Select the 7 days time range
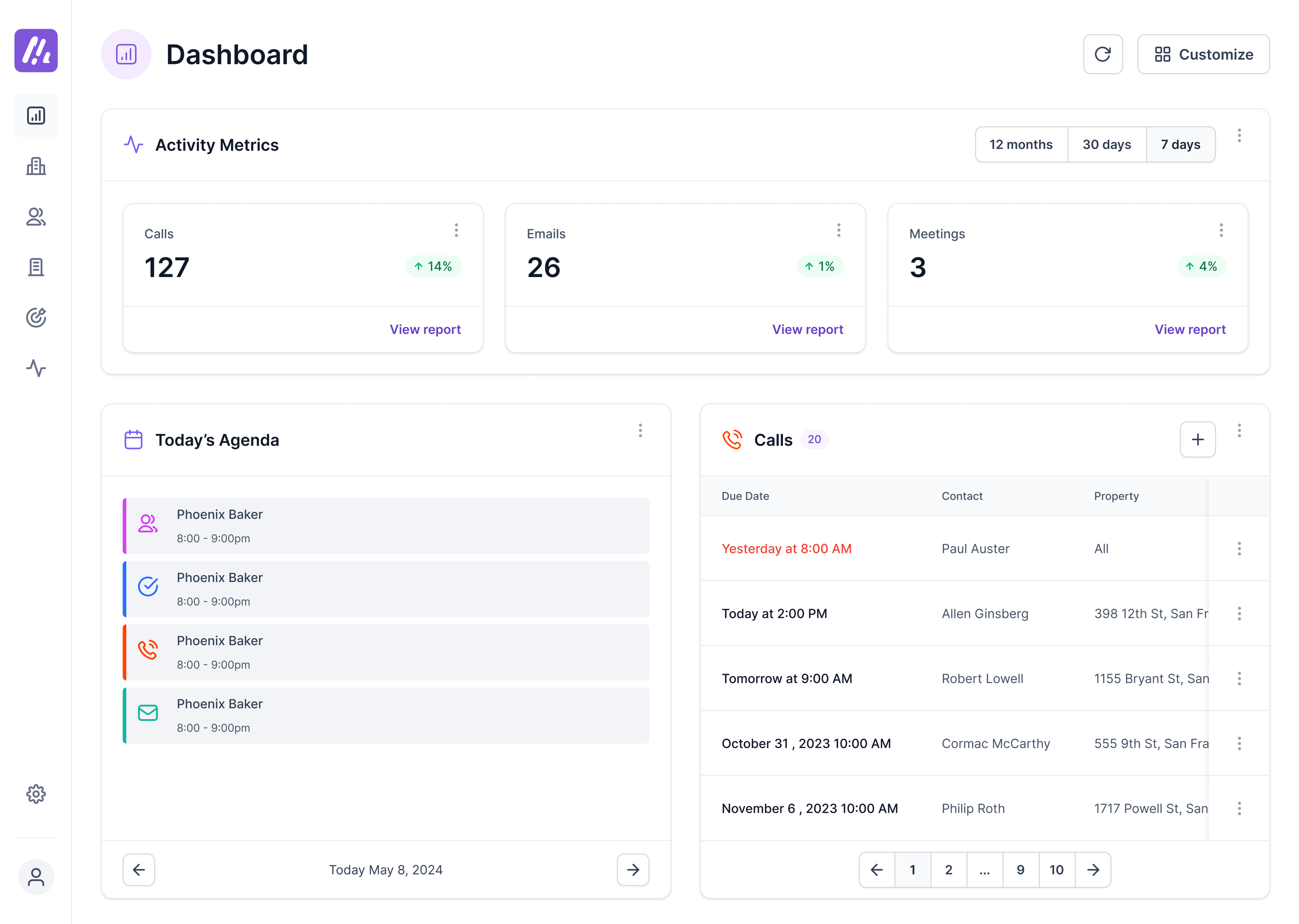This screenshot has height=924, width=1299. [1180, 144]
